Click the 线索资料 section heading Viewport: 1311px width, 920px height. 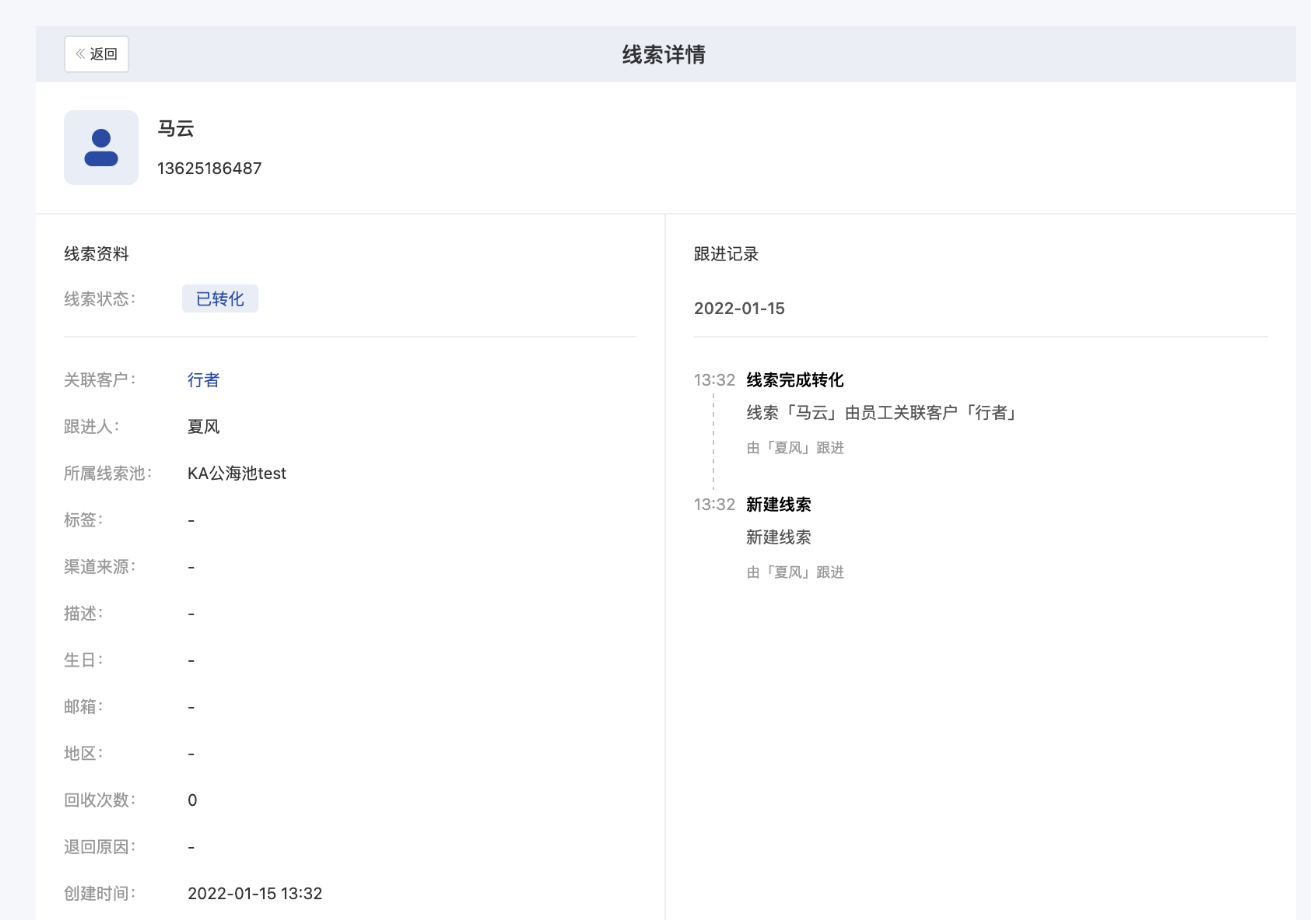[x=96, y=254]
